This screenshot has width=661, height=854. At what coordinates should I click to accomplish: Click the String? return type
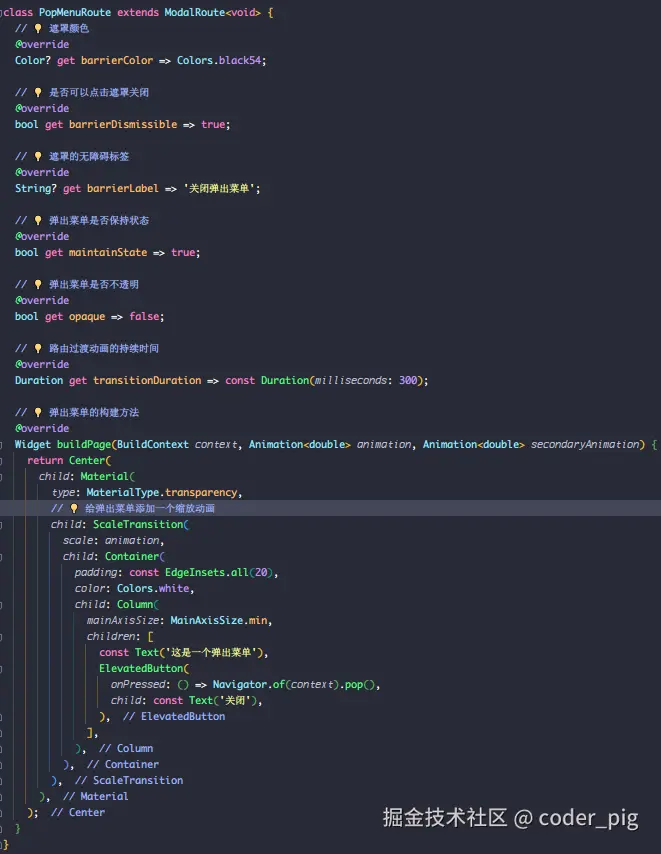point(35,188)
